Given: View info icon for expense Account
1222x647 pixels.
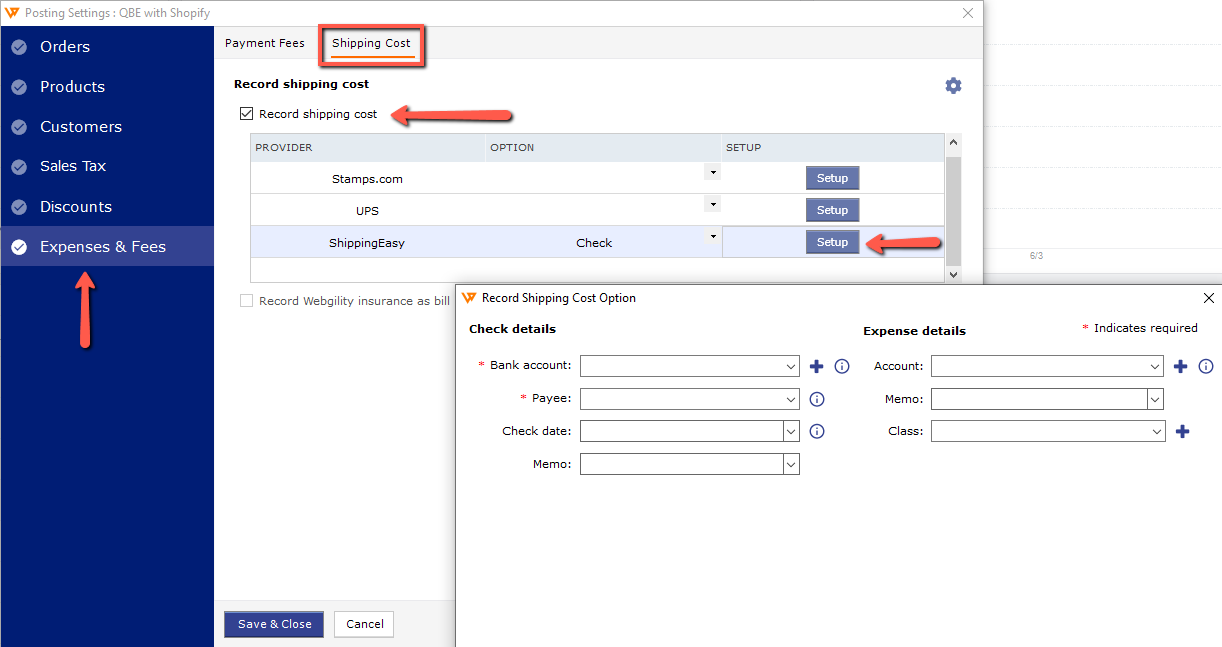Looking at the screenshot, I should tap(1206, 367).
